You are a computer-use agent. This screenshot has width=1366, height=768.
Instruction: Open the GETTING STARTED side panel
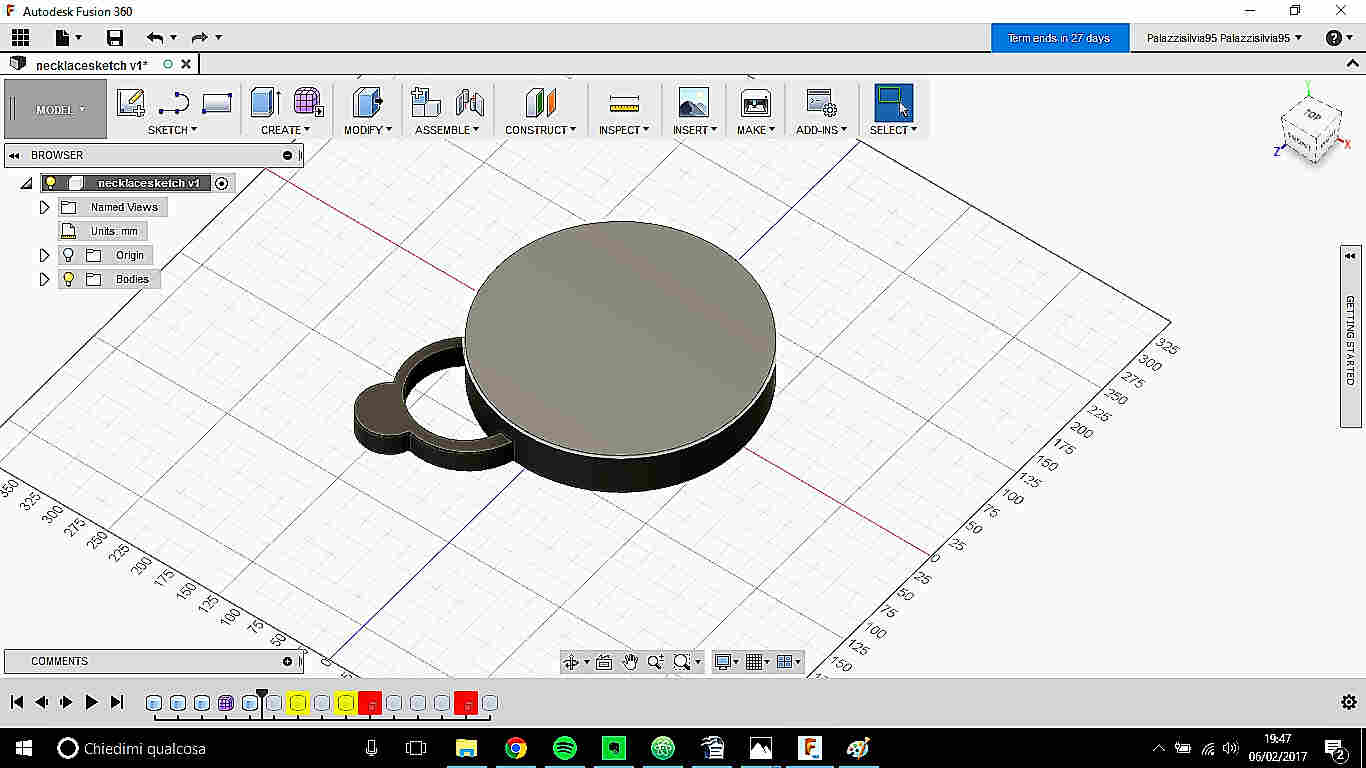pos(1350,337)
